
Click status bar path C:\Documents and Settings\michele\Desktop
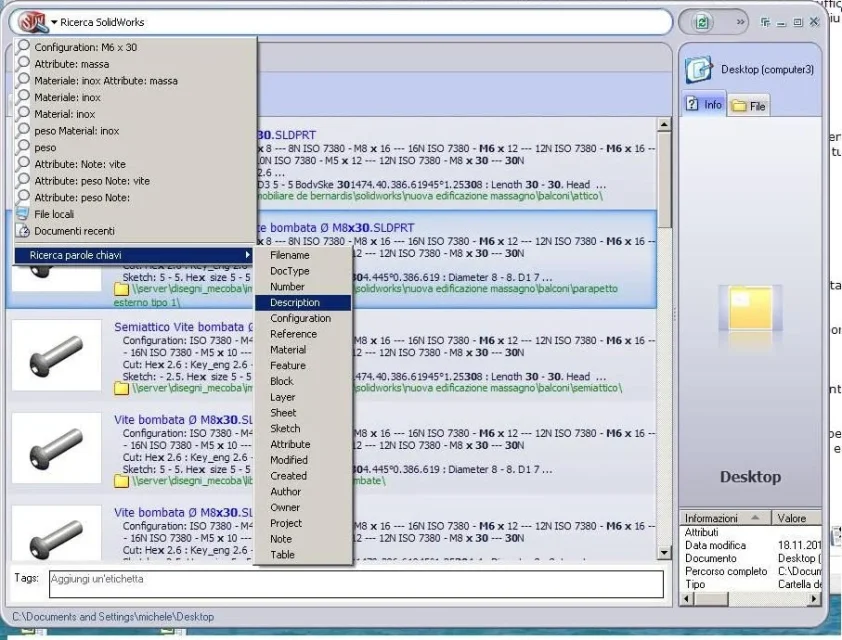(113, 617)
